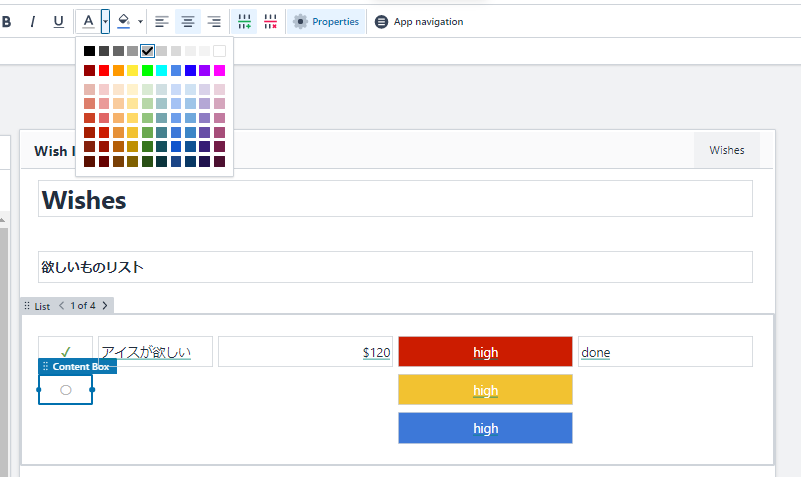Choose the dark red swatch in bright row
The width and height of the screenshot is (801, 477).
pyautogui.click(x=89, y=70)
